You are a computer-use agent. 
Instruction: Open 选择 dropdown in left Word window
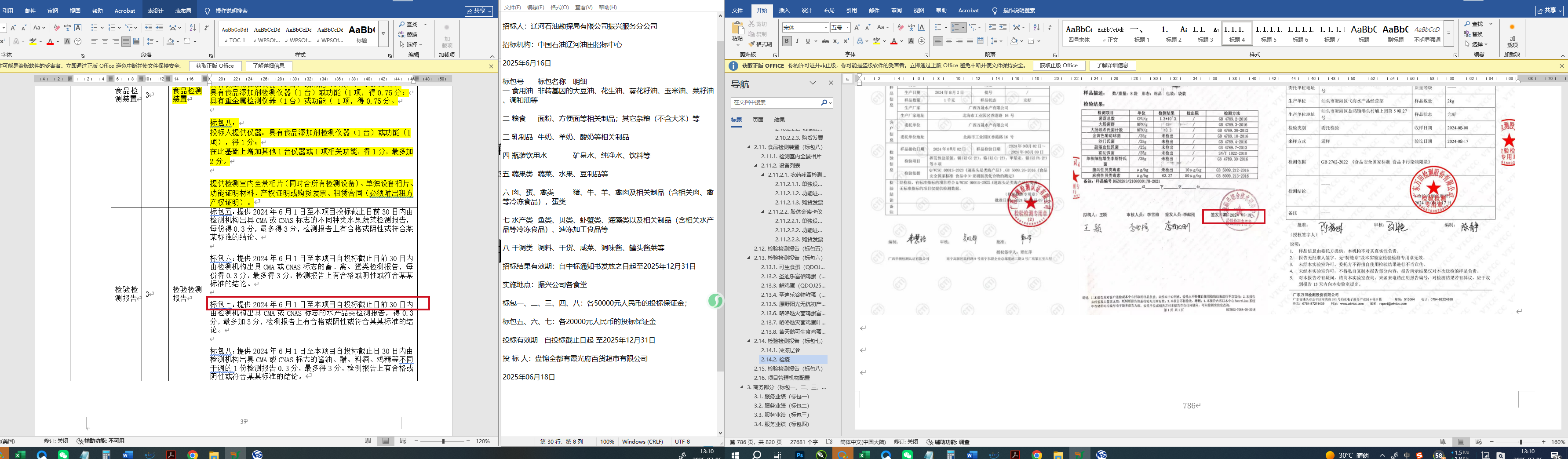[x=411, y=44]
